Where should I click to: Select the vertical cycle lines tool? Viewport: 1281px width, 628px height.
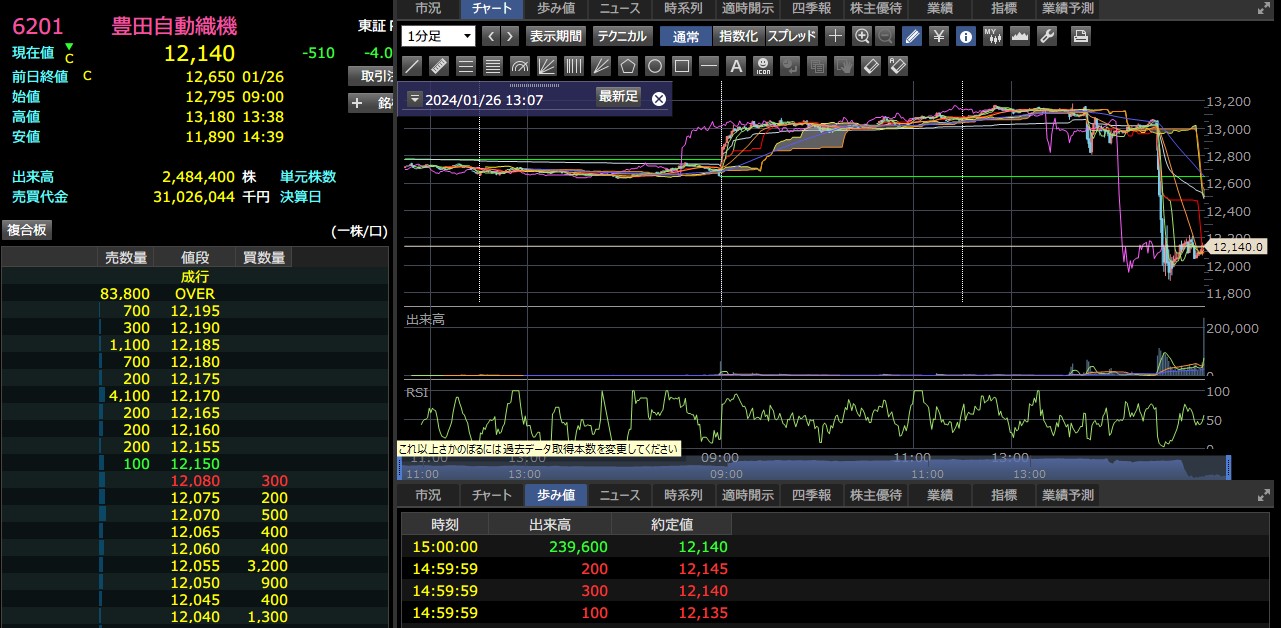pos(573,66)
